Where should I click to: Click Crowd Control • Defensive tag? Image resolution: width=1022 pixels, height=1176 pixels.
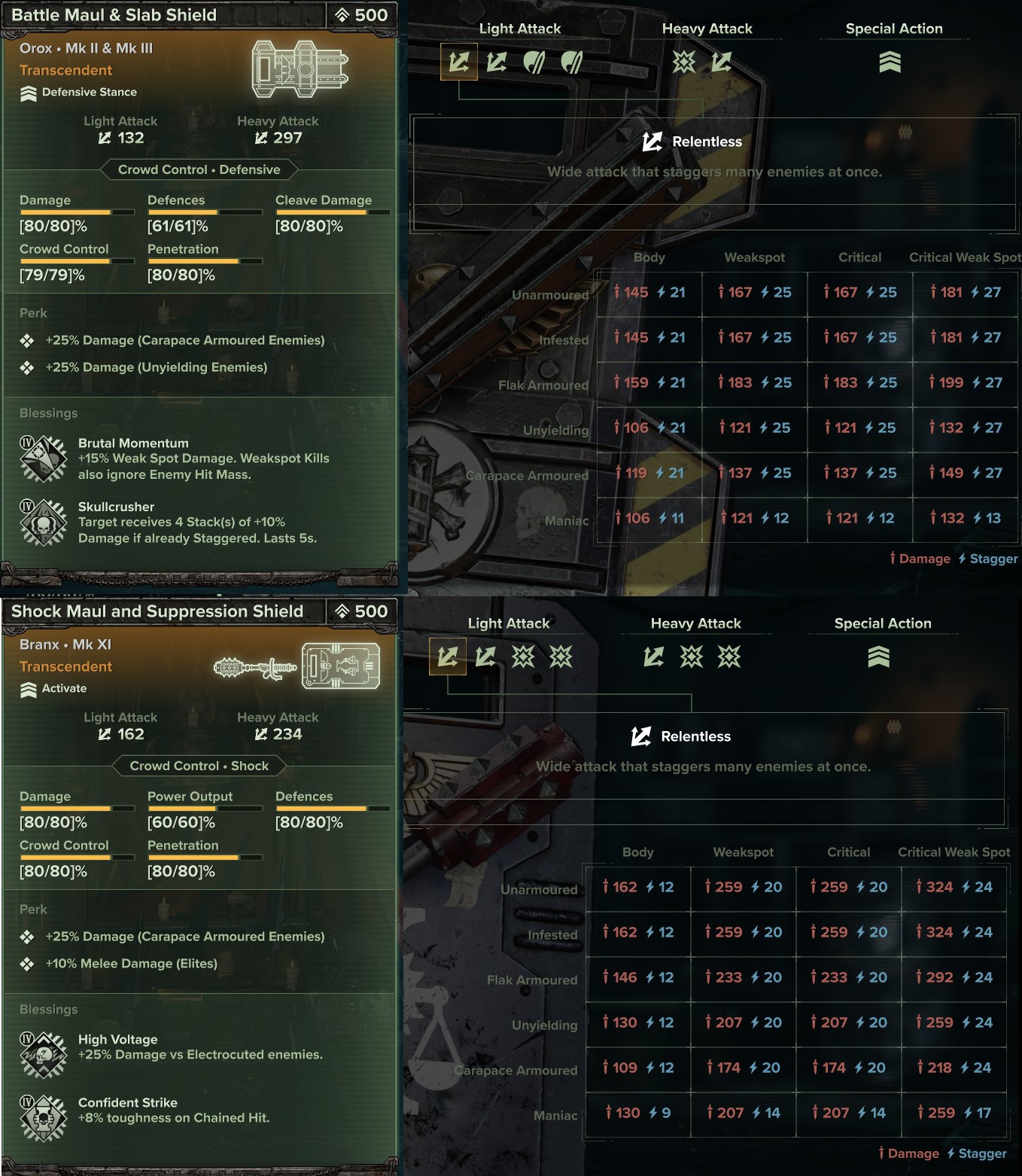(x=199, y=169)
